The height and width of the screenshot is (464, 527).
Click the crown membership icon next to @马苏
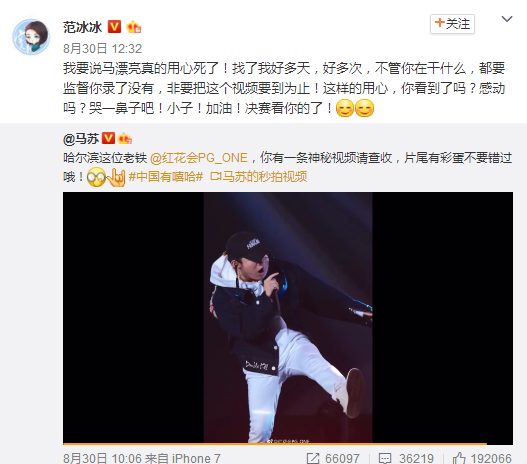pos(124,138)
